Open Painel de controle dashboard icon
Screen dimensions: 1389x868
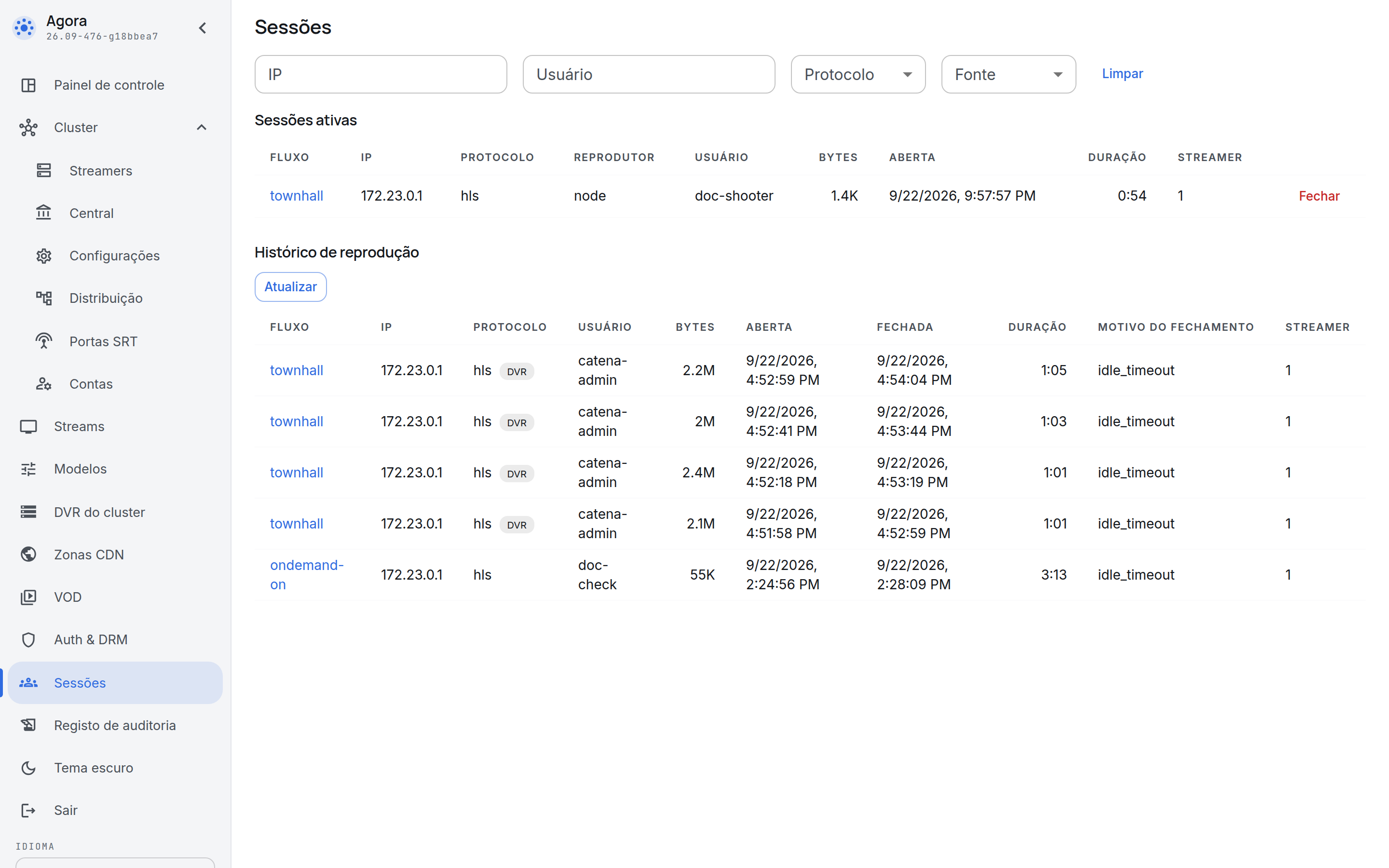[x=28, y=85]
